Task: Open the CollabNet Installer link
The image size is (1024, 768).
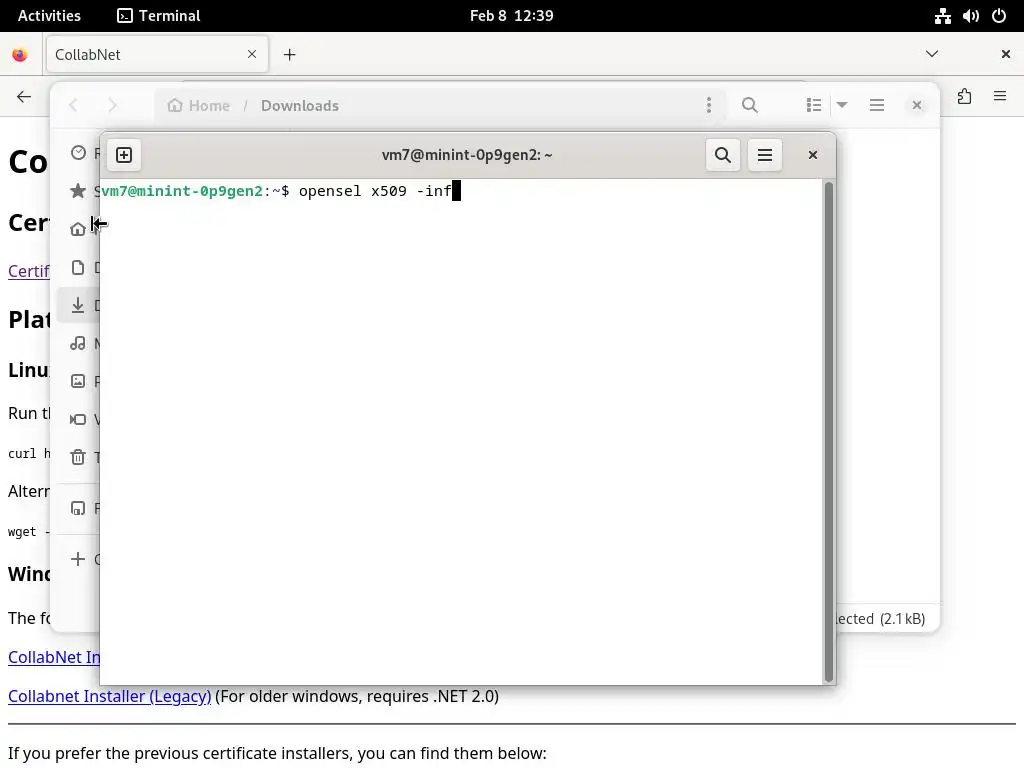Action: (x=54, y=657)
